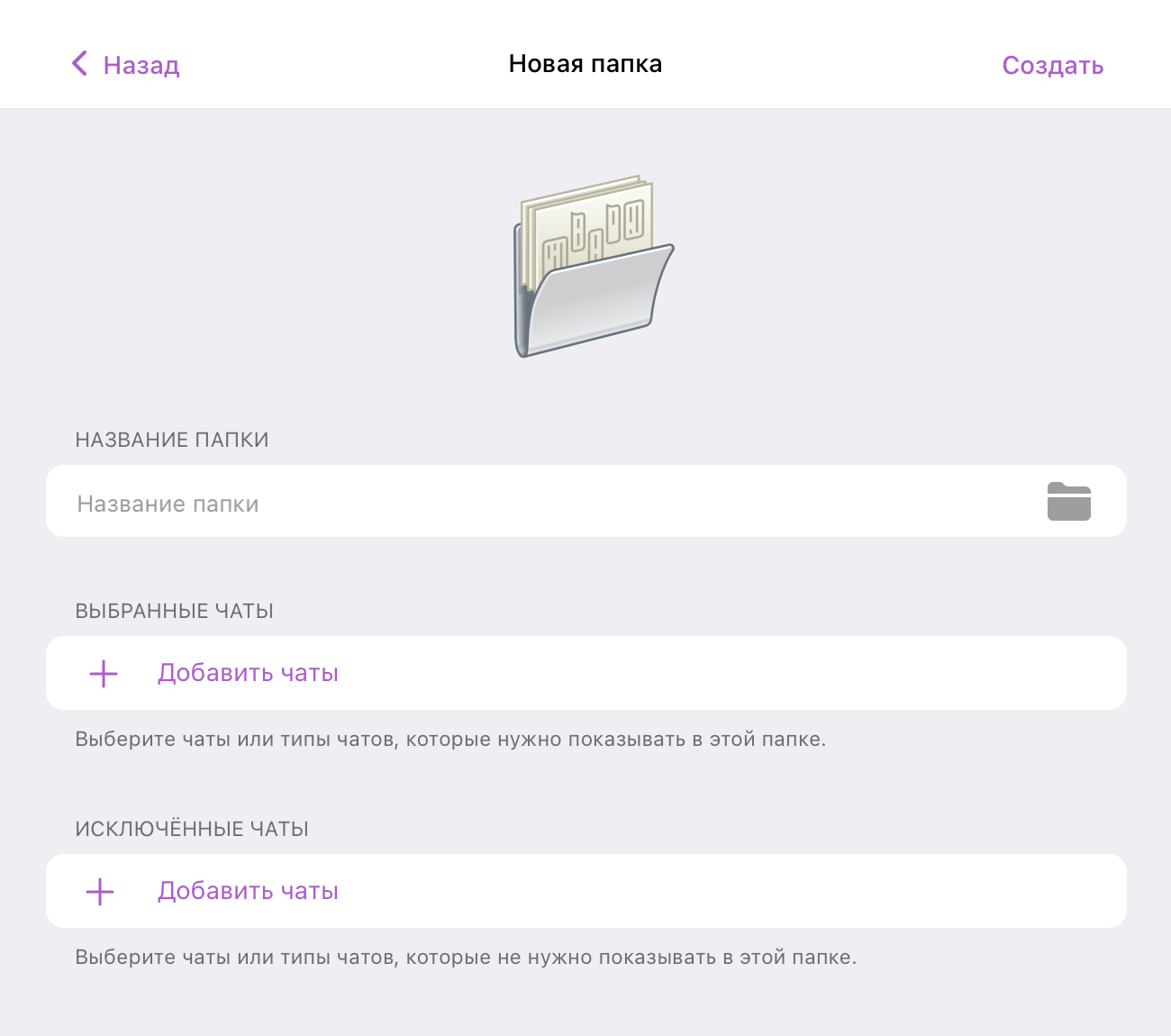Screen dimensions: 1171x1036
Task: Click the Новая папка title
Action: pyautogui.click(x=585, y=64)
